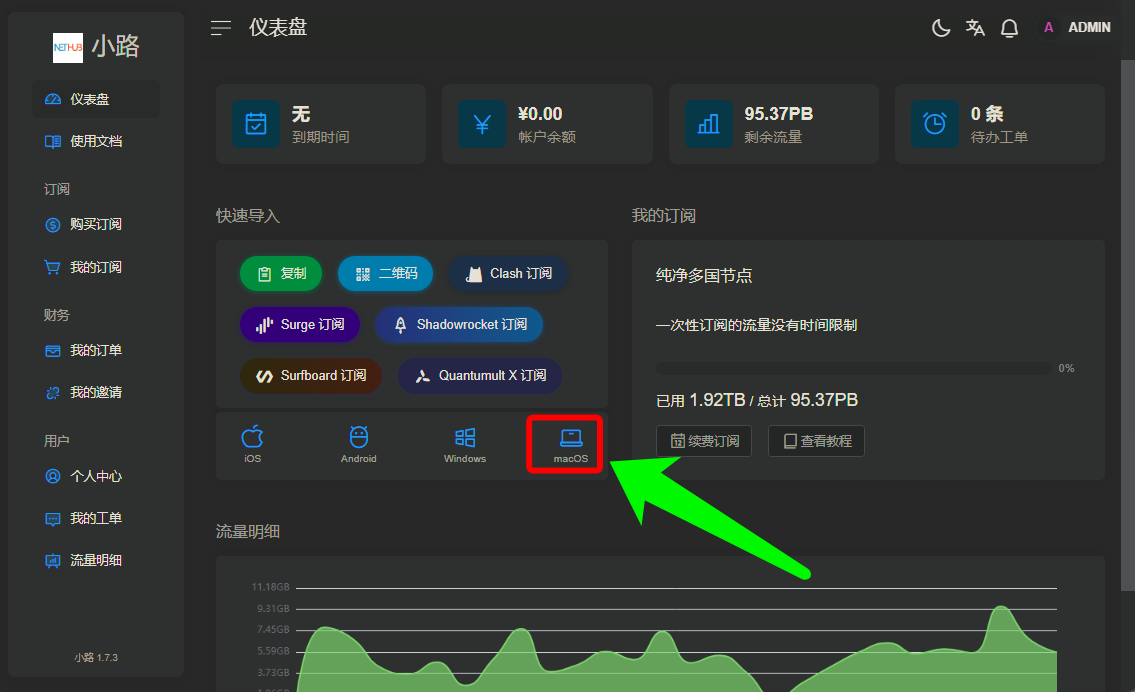
Task: Open 使用文档 in sidebar
Action: pyautogui.click(x=95, y=142)
